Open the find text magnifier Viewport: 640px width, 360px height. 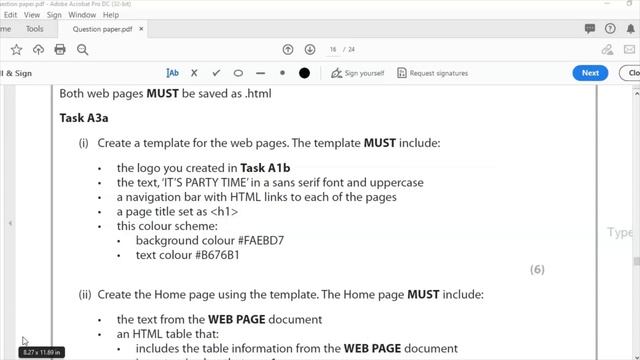coord(82,50)
